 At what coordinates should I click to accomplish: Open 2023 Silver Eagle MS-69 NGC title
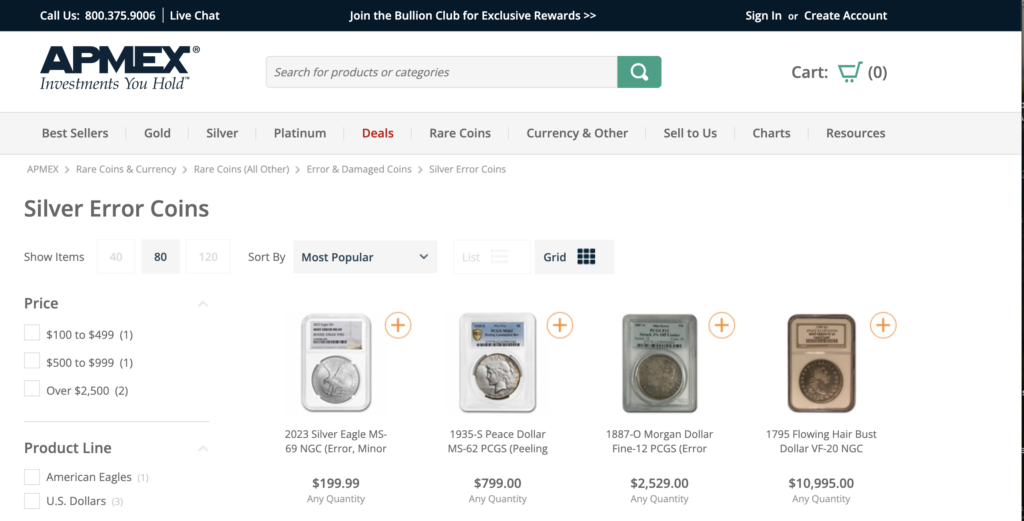tap(336, 441)
